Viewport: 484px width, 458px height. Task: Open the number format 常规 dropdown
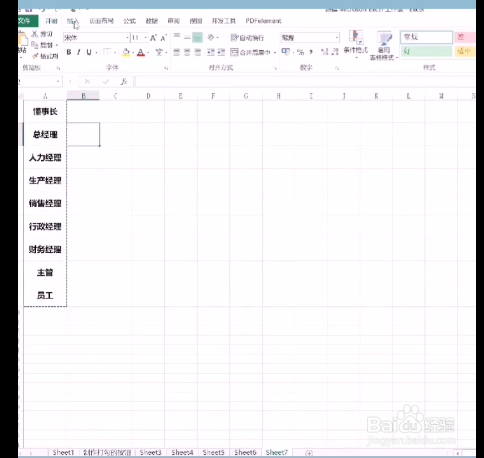(x=337, y=38)
